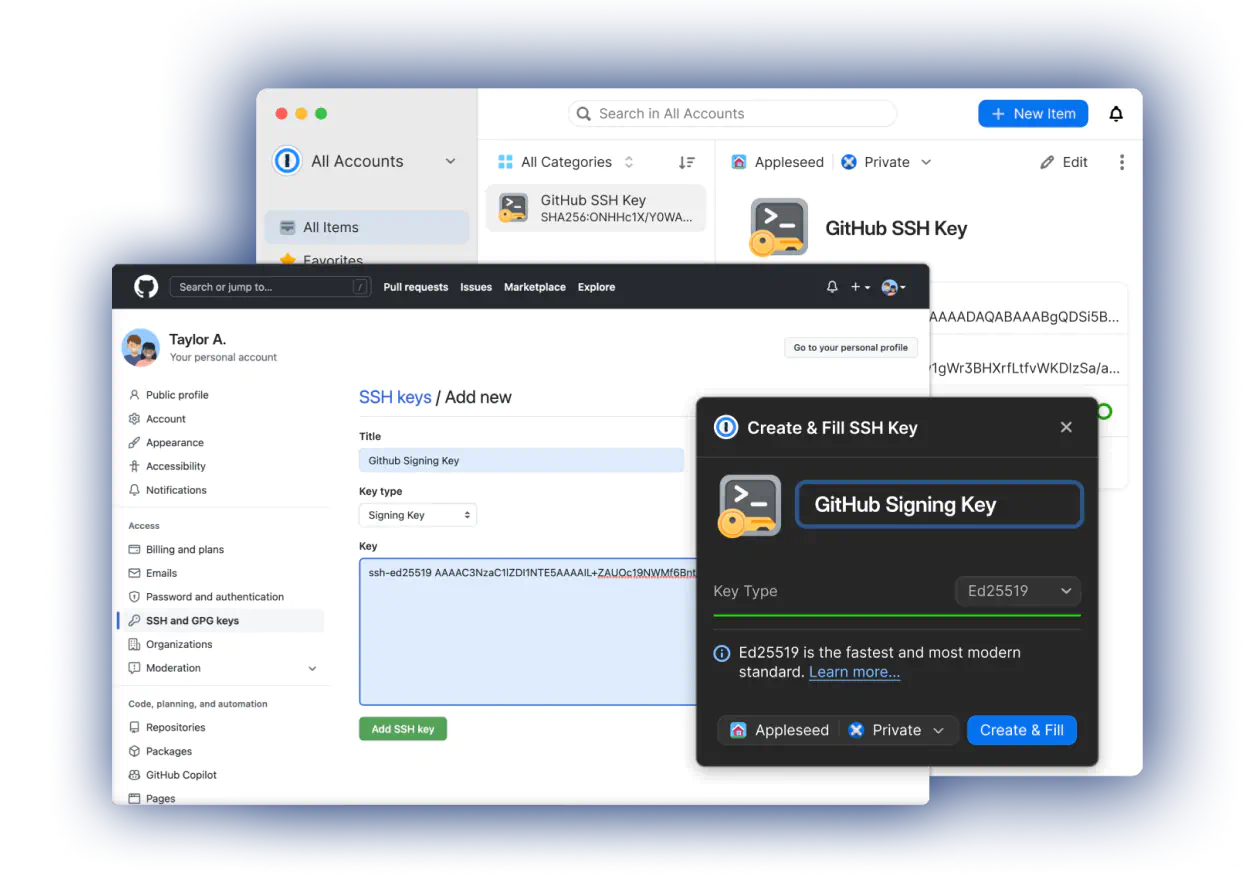The width and height of the screenshot is (1256, 892).
Task: Open Billing and plans settings
Action: pyautogui.click(x=176, y=550)
